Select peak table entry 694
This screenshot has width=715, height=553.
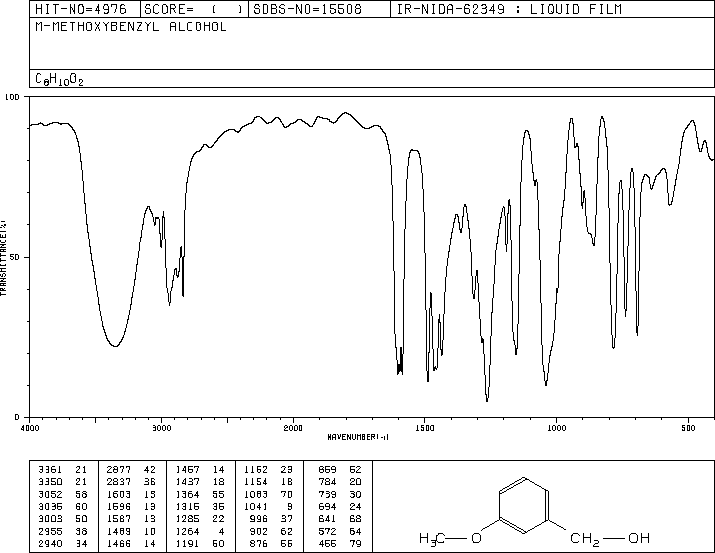[x=327, y=506]
